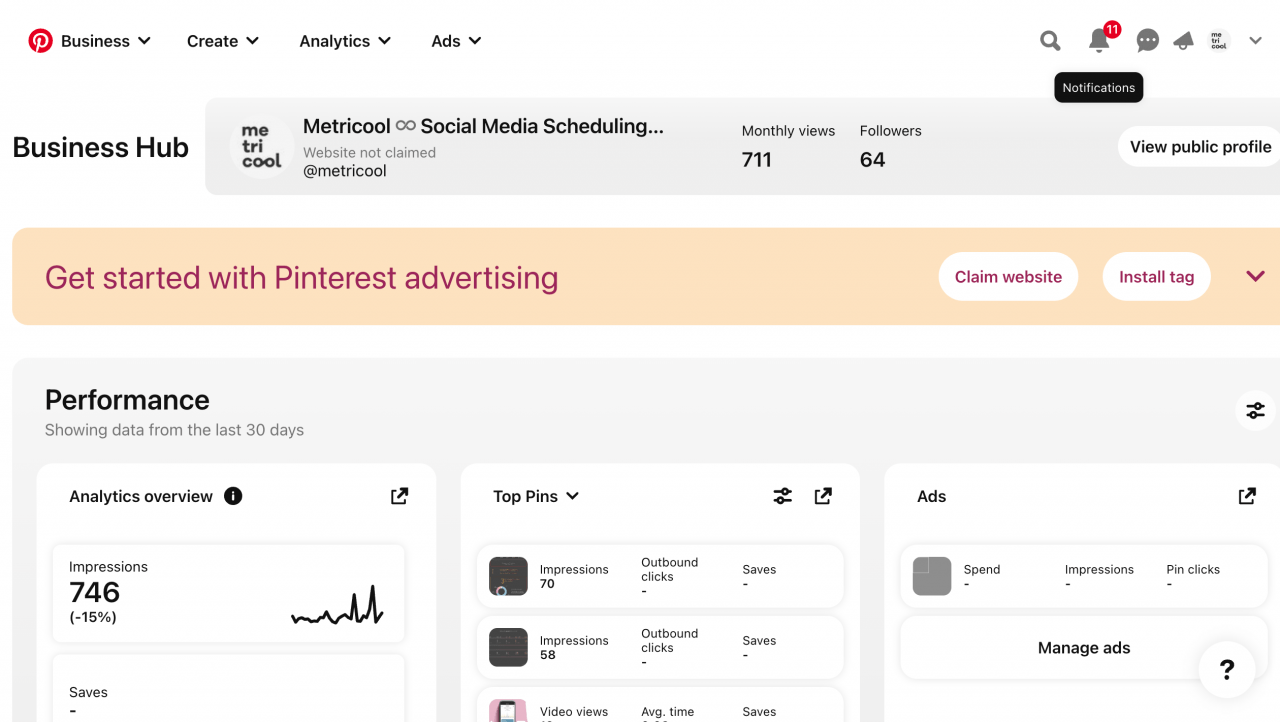Select the first Top Pin thumbnail

coord(508,577)
